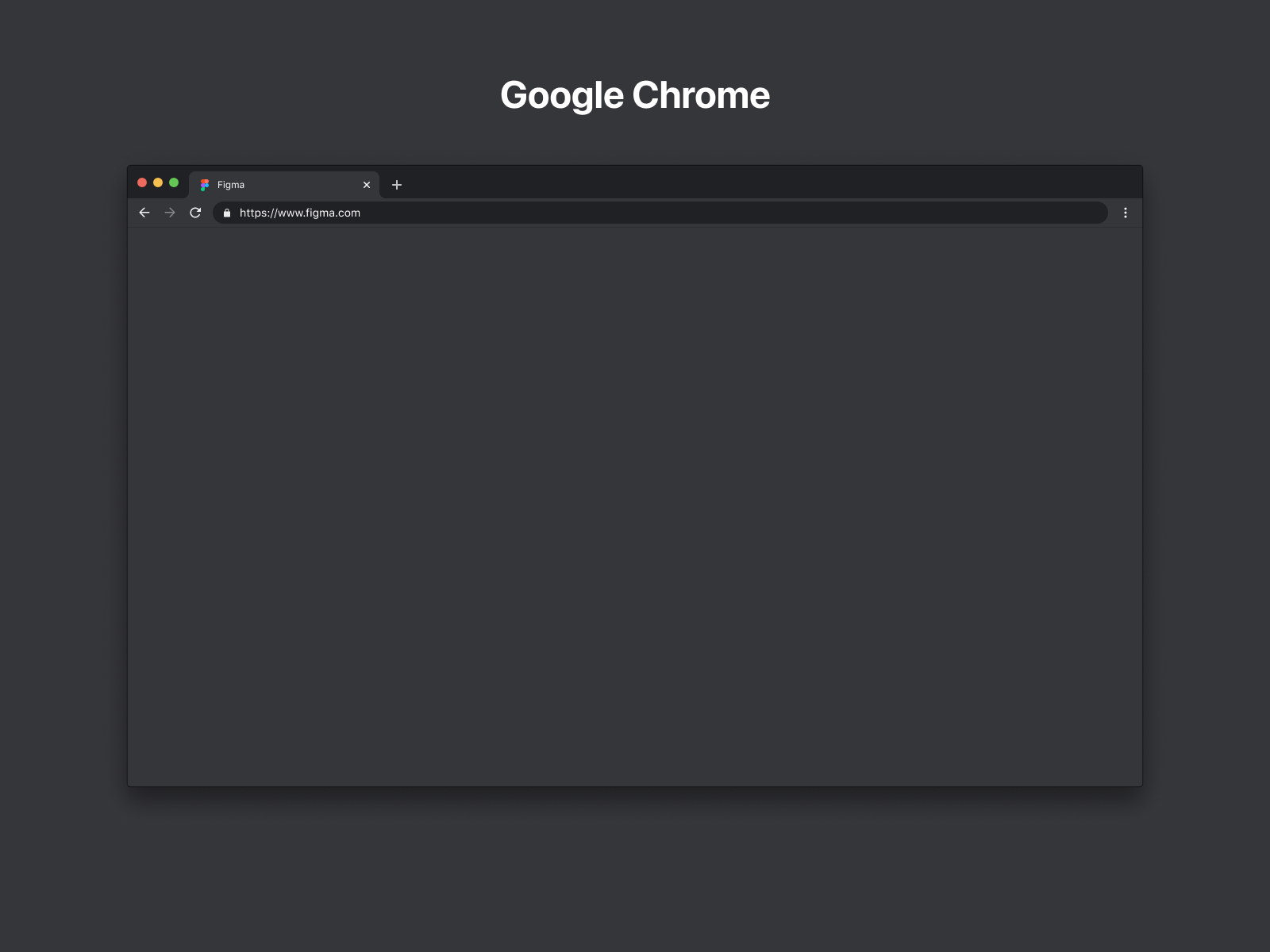Click the address bar URL text
The image size is (1270, 952).
click(x=299, y=213)
